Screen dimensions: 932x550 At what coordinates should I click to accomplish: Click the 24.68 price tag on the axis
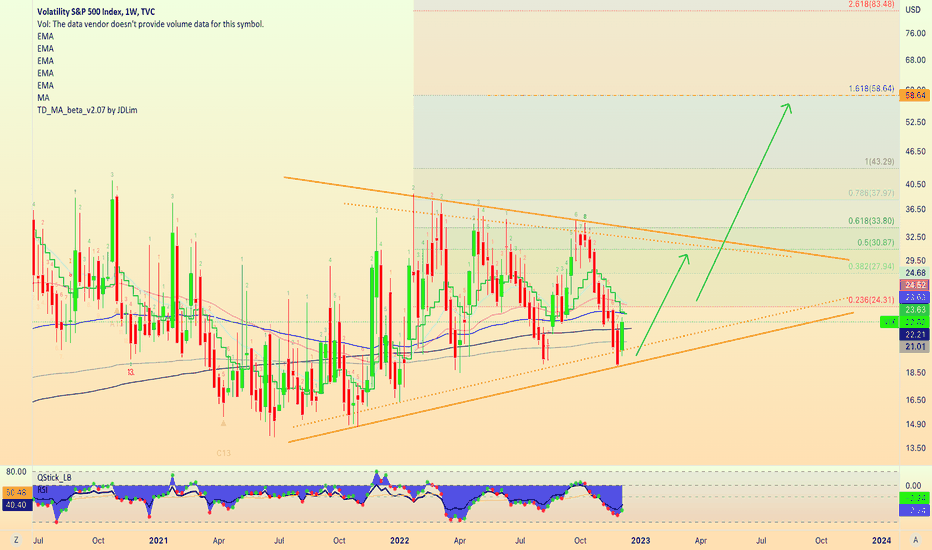click(x=915, y=273)
